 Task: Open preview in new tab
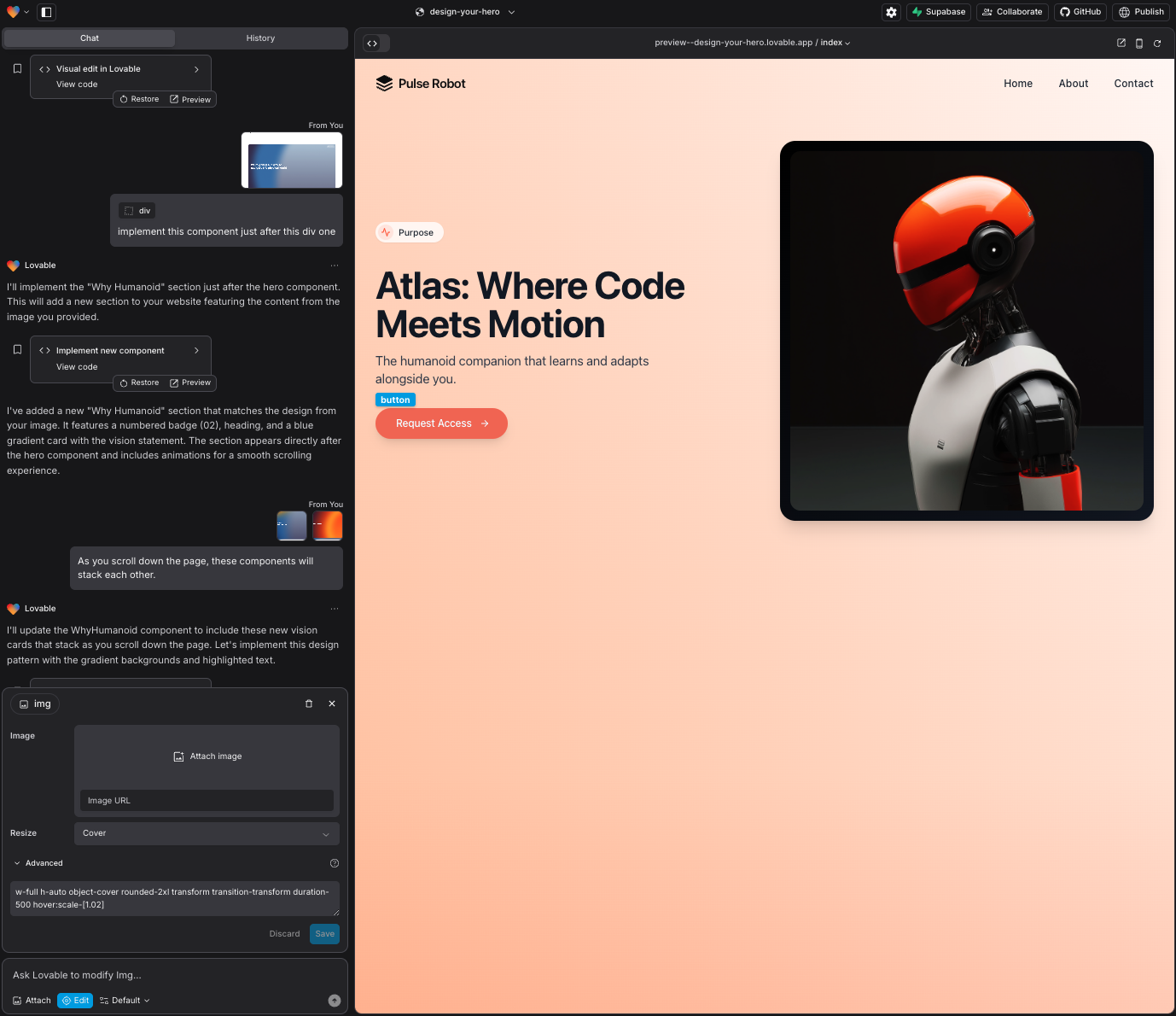(1120, 43)
